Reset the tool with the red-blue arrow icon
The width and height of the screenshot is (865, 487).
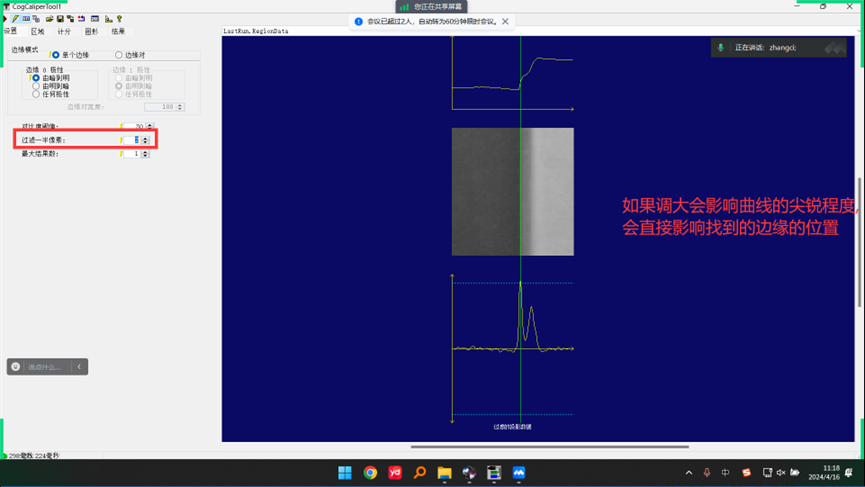click(81, 19)
